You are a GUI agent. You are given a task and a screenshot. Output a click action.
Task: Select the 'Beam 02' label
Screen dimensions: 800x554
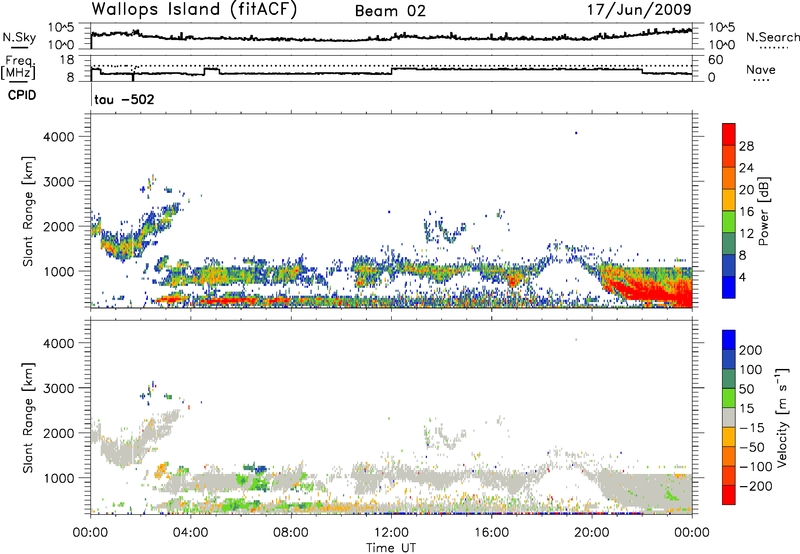coord(390,11)
